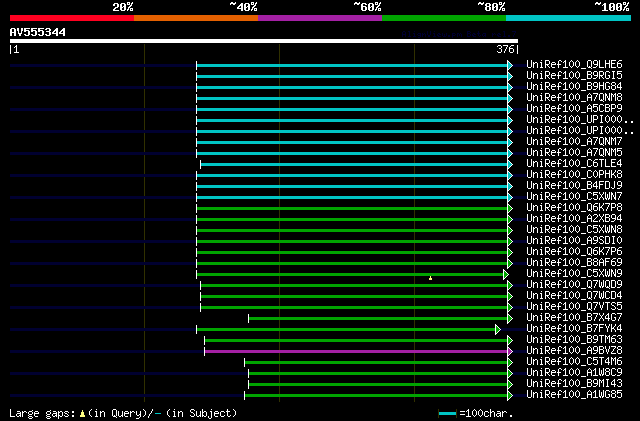Select the UniRef100_B7FYK4 hit label
Image resolution: width=640 pixels, height=421 pixels.
[x=574, y=329]
